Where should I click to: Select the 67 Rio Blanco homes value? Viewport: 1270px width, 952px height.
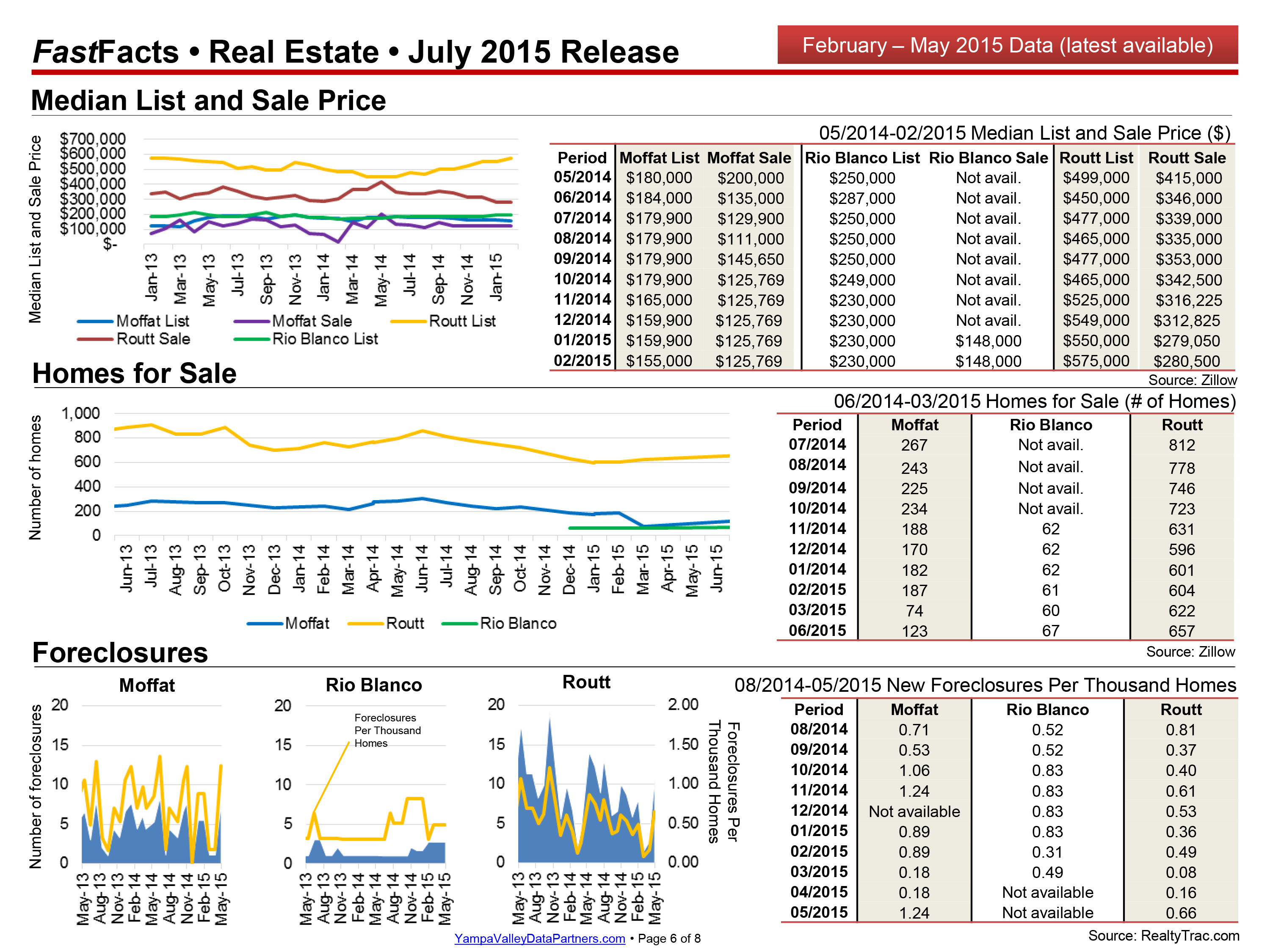click(1051, 631)
